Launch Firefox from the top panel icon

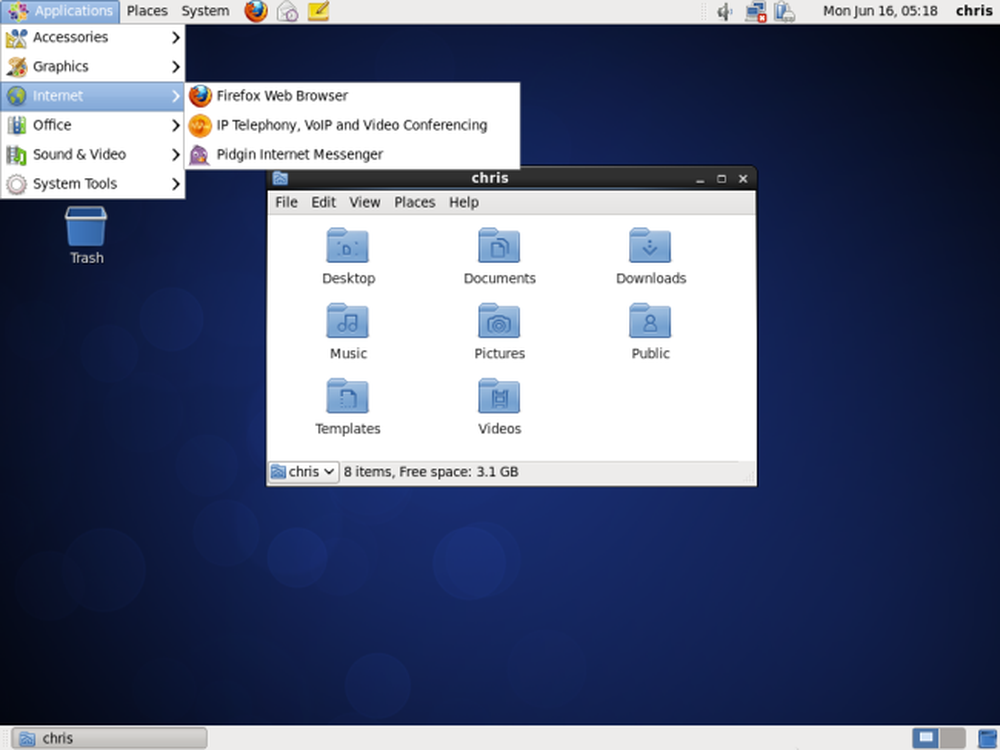256,11
